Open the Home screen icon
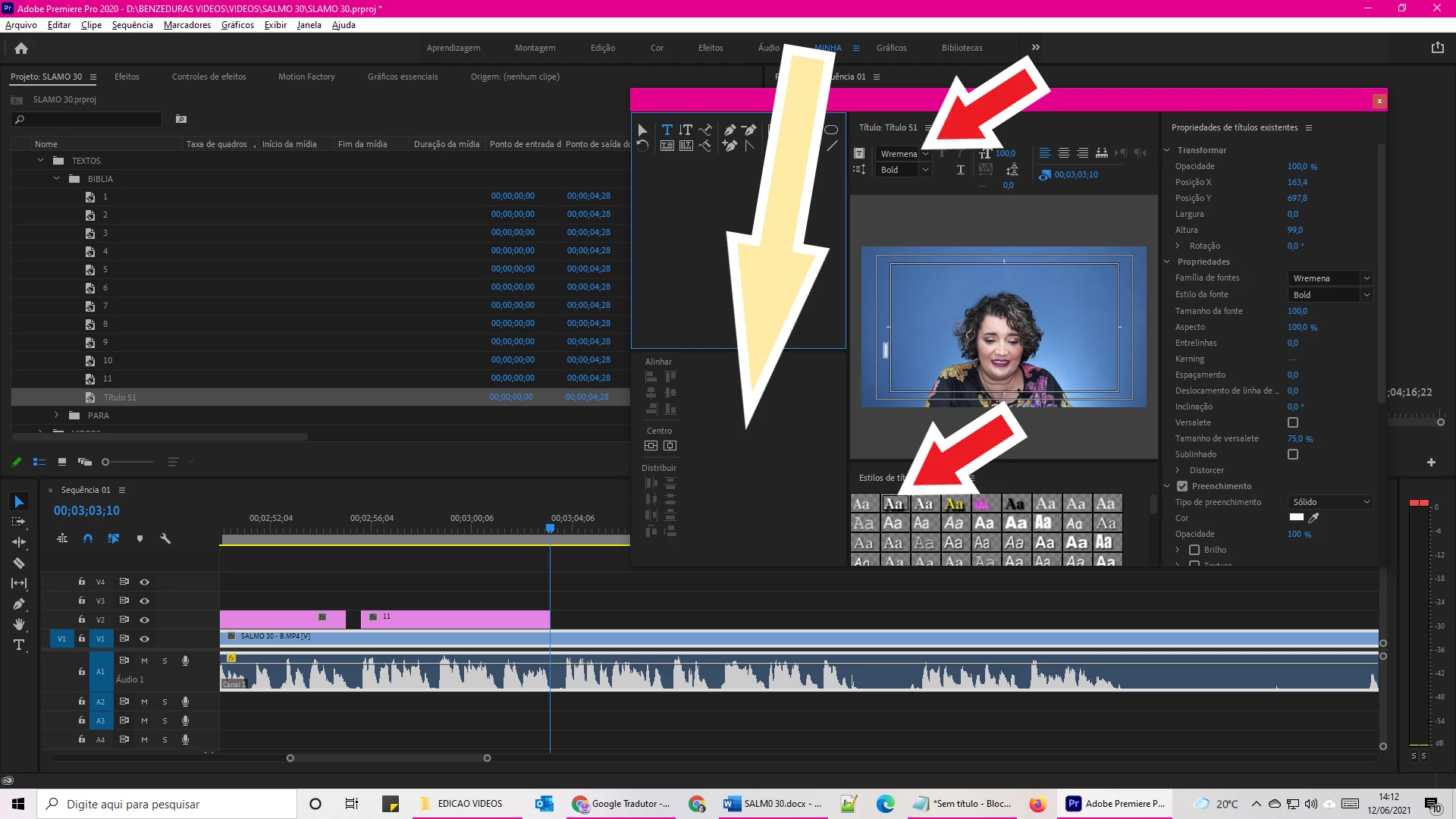 (x=21, y=48)
